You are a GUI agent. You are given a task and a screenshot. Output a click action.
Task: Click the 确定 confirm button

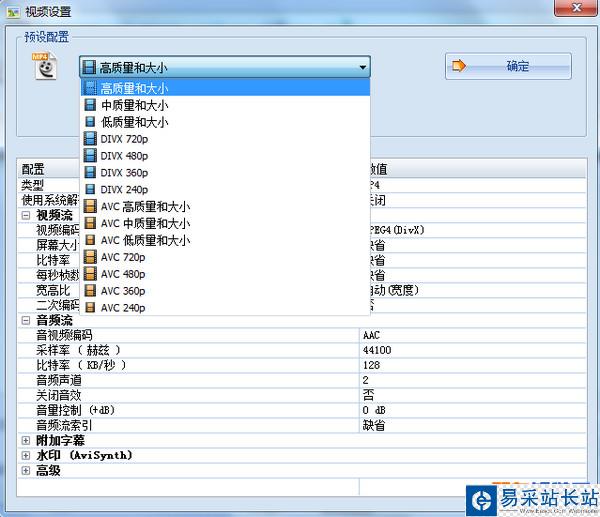508,66
